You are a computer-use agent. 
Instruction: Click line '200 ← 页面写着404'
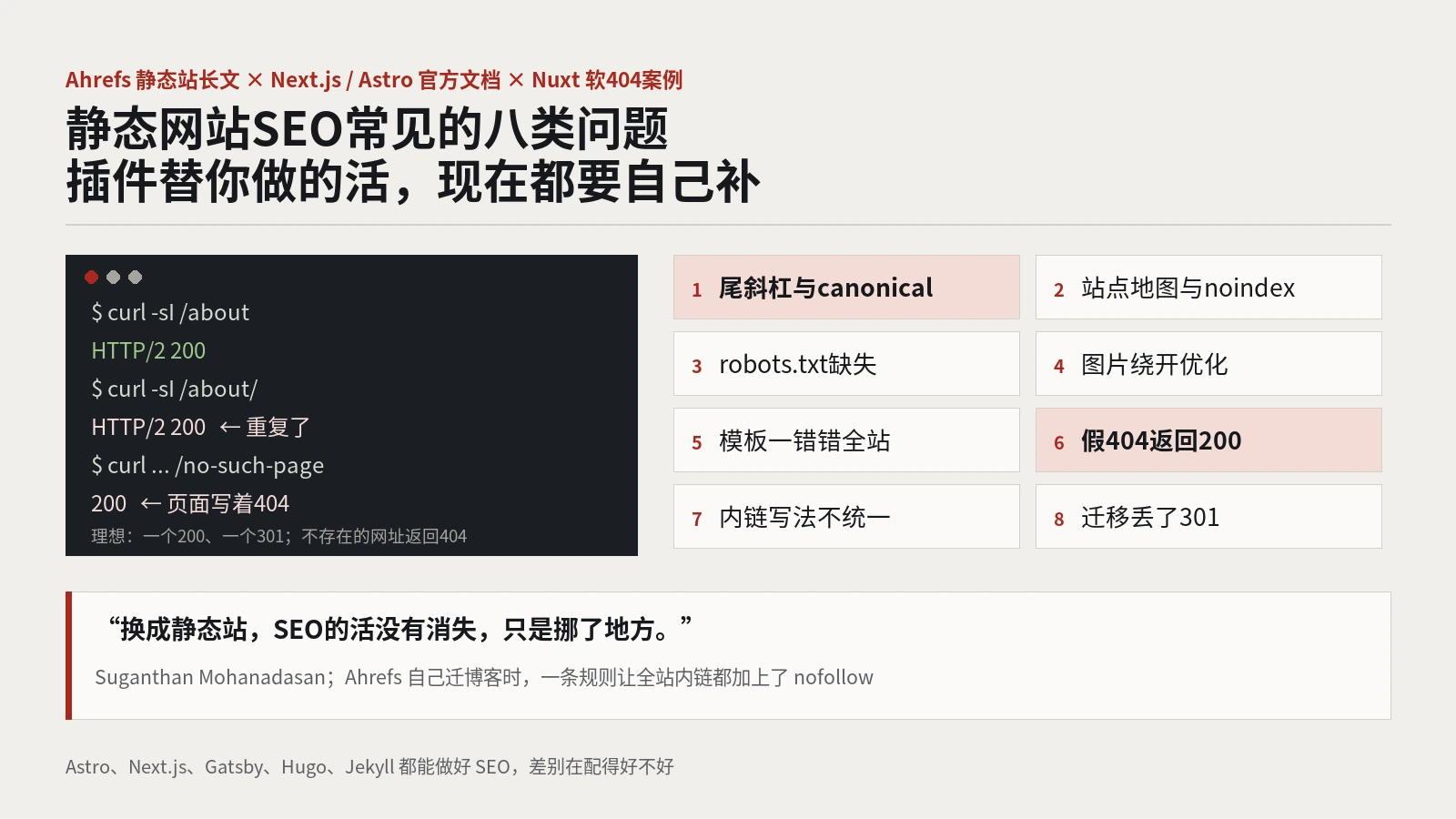pyautogui.click(x=190, y=503)
